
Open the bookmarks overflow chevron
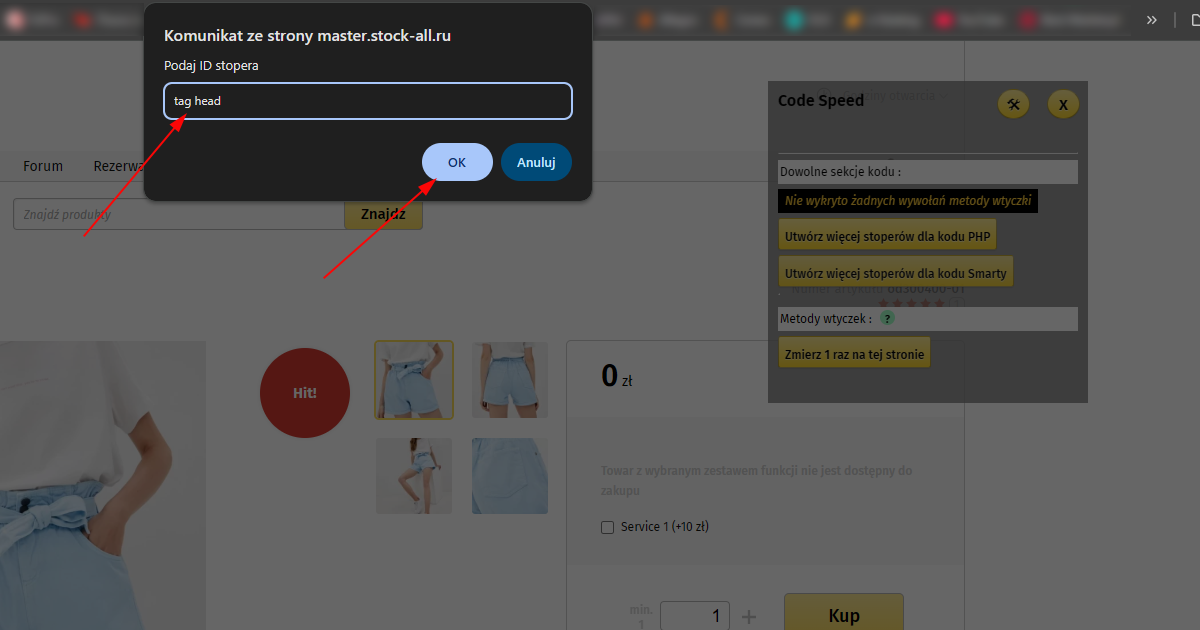(x=1152, y=19)
